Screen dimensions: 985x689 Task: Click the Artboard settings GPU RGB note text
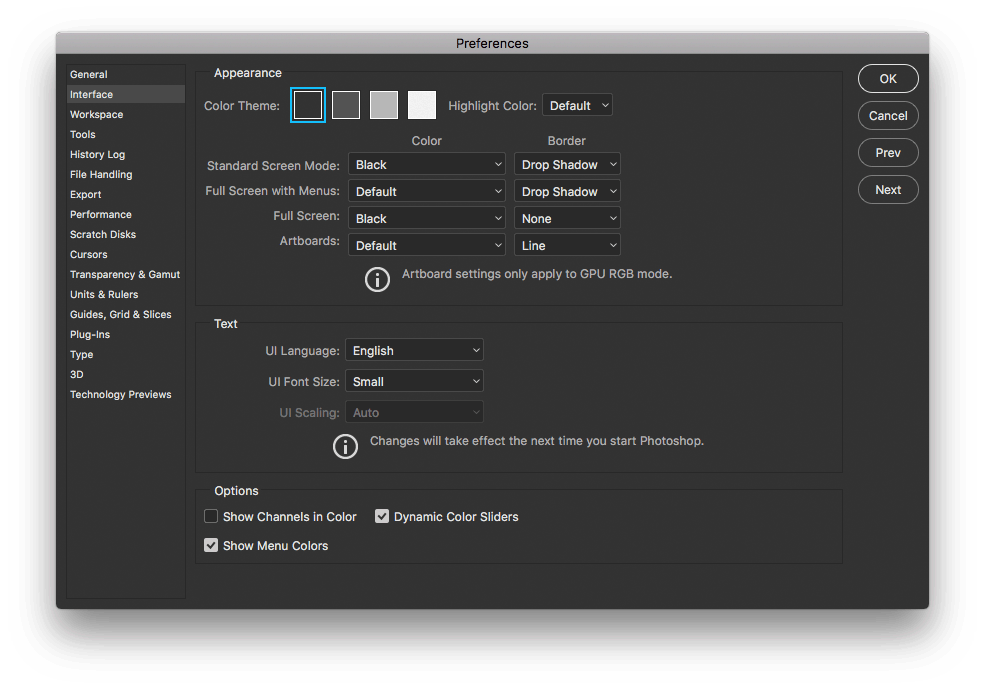(537, 274)
